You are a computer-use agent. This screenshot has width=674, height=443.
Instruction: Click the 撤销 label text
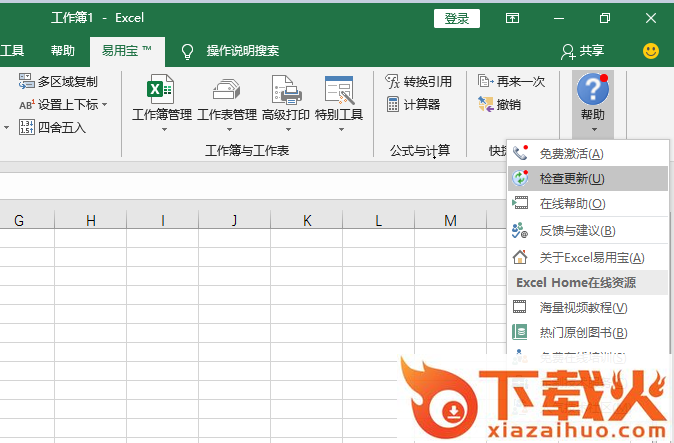(509, 104)
